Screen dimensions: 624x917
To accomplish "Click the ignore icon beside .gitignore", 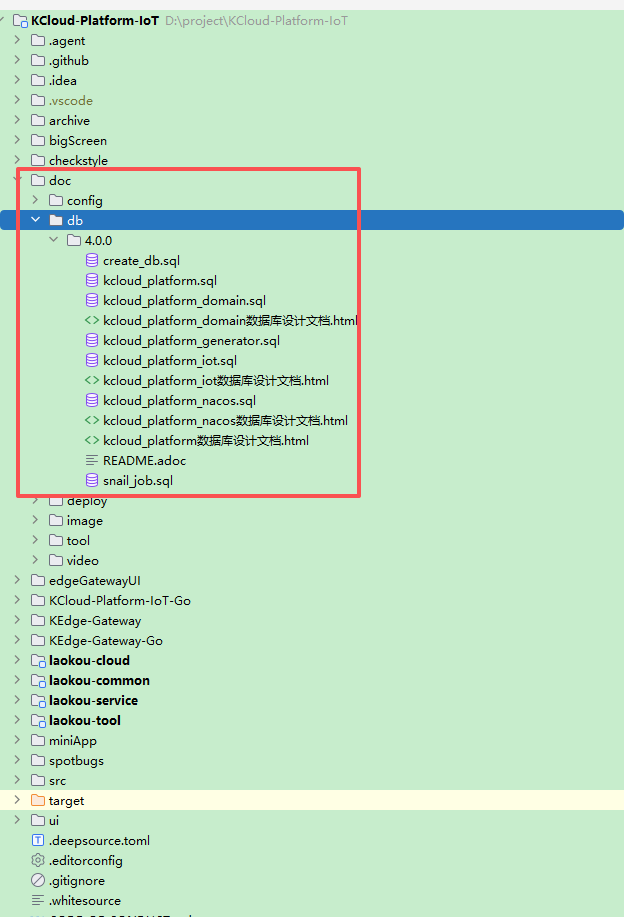I will point(38,881).
